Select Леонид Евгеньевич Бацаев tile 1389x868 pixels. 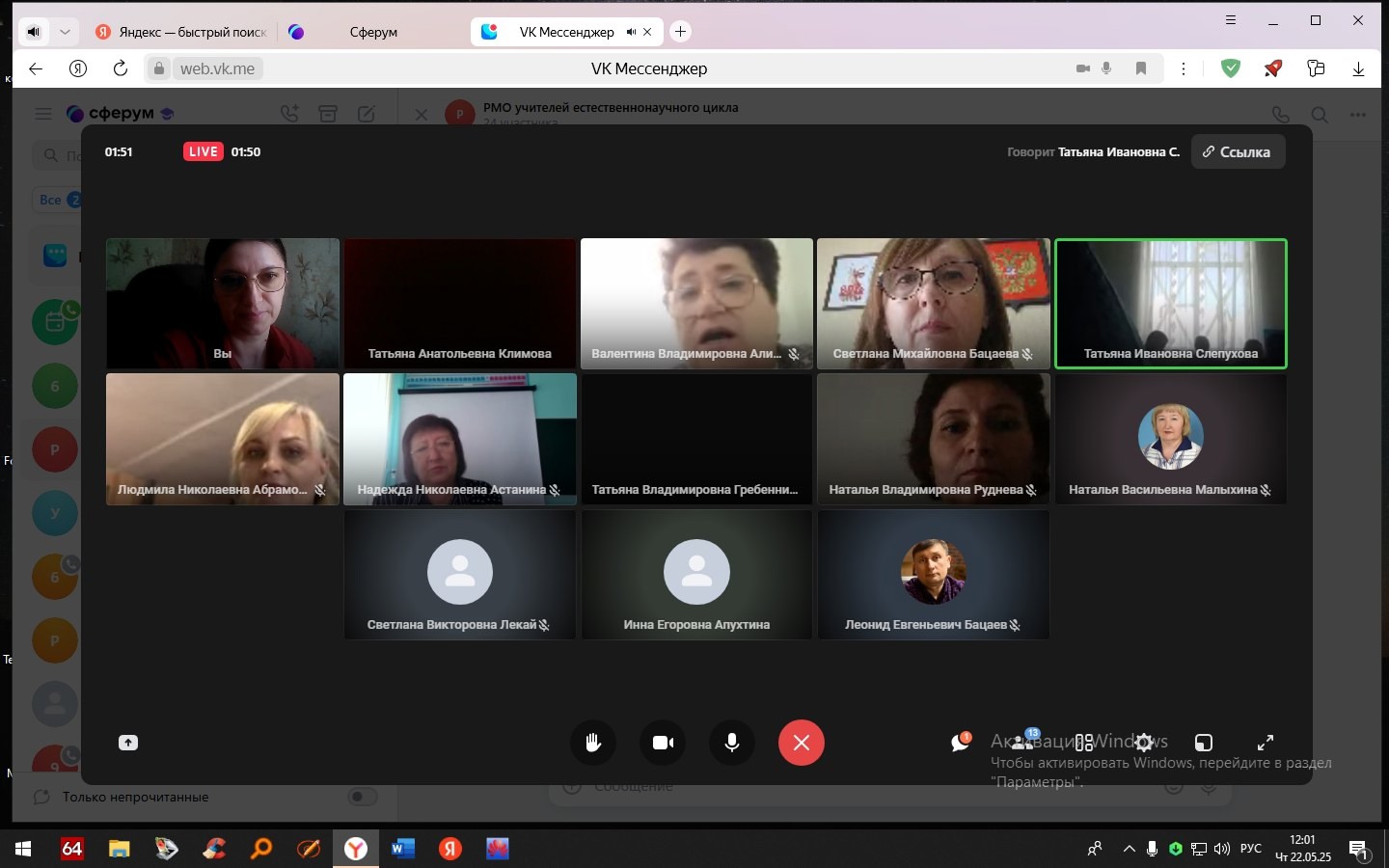coord(934,575)
